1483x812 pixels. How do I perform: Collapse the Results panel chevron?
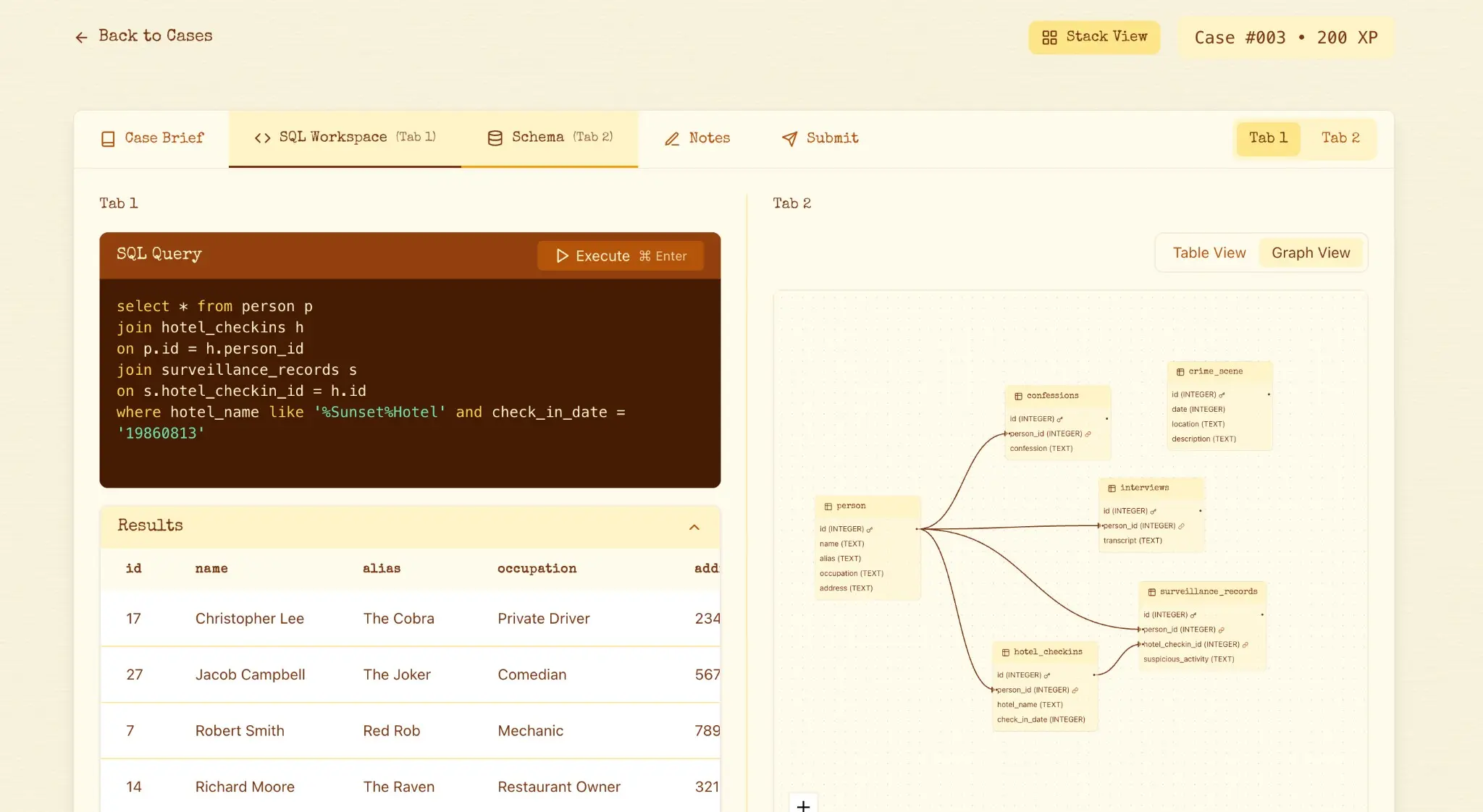(x=694, y=527)
